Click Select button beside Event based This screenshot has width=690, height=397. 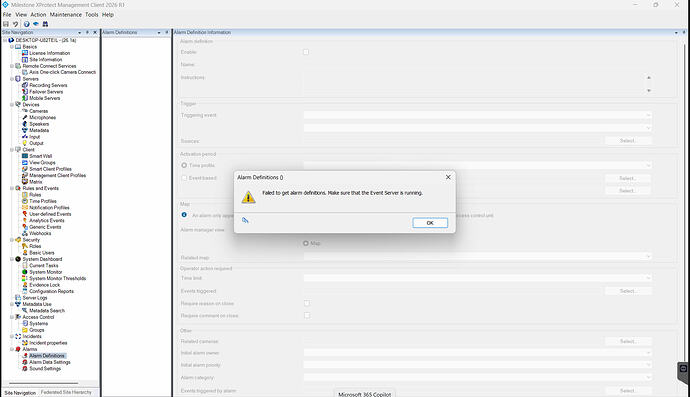(x=628, y=178)
